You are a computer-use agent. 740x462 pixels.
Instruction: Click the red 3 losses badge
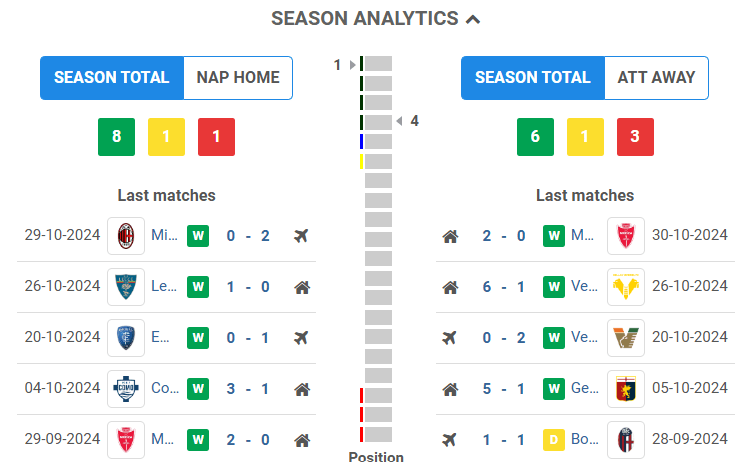pyautogui.click(x=636, y=137)
